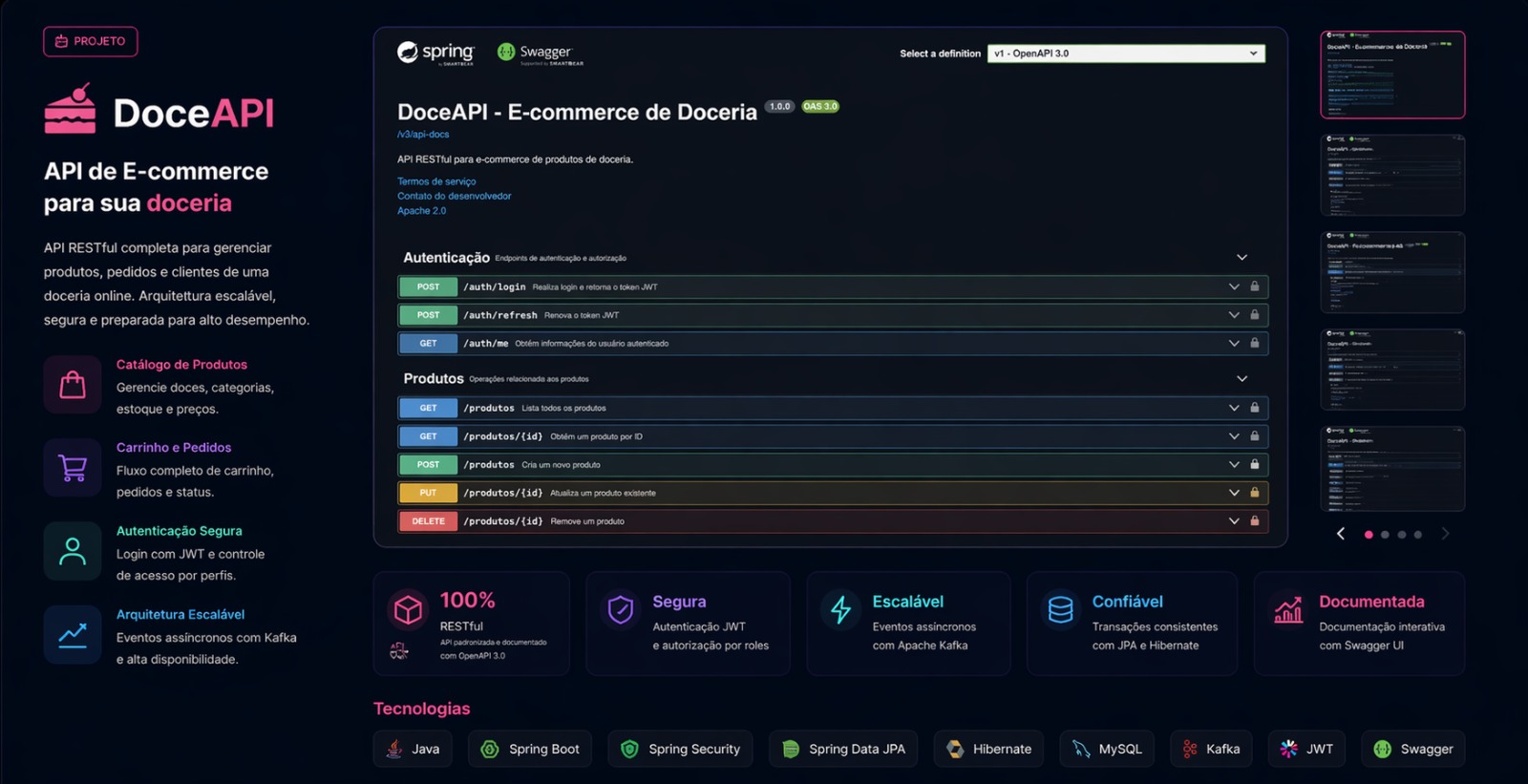This screenshot has width=1528, height=784.
Task: Click the user icon beside Autenticação Segura
Action: [73, 551]
